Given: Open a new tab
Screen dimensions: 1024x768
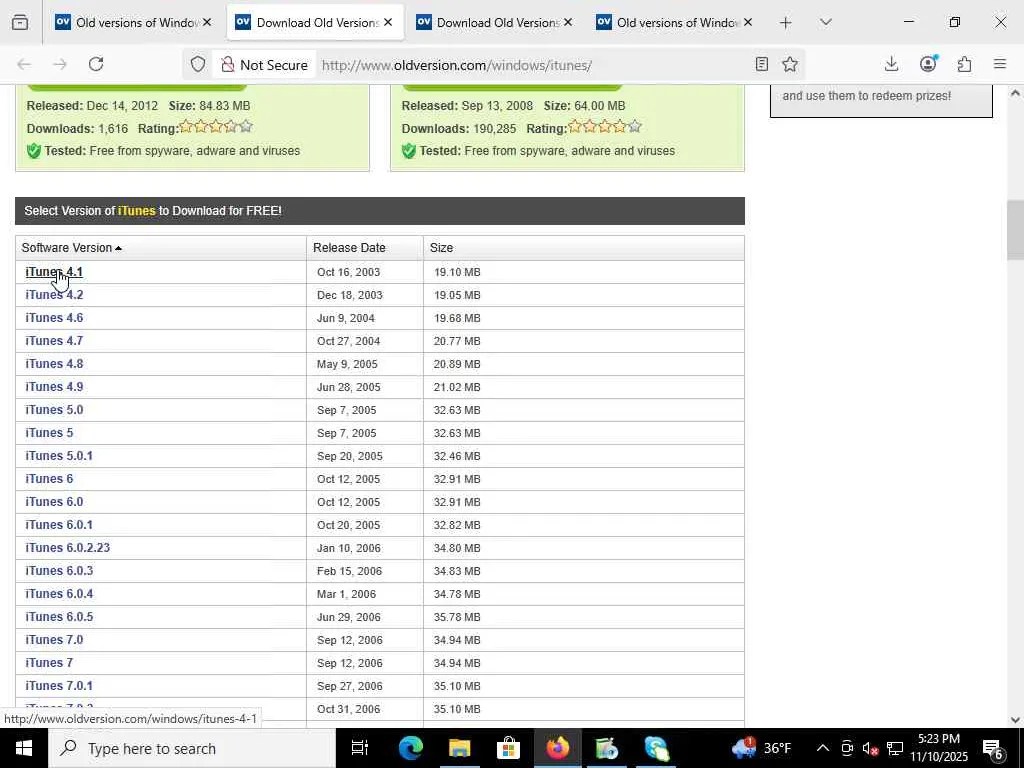Looking at the screenshot, I should click(x=786, y=23).
